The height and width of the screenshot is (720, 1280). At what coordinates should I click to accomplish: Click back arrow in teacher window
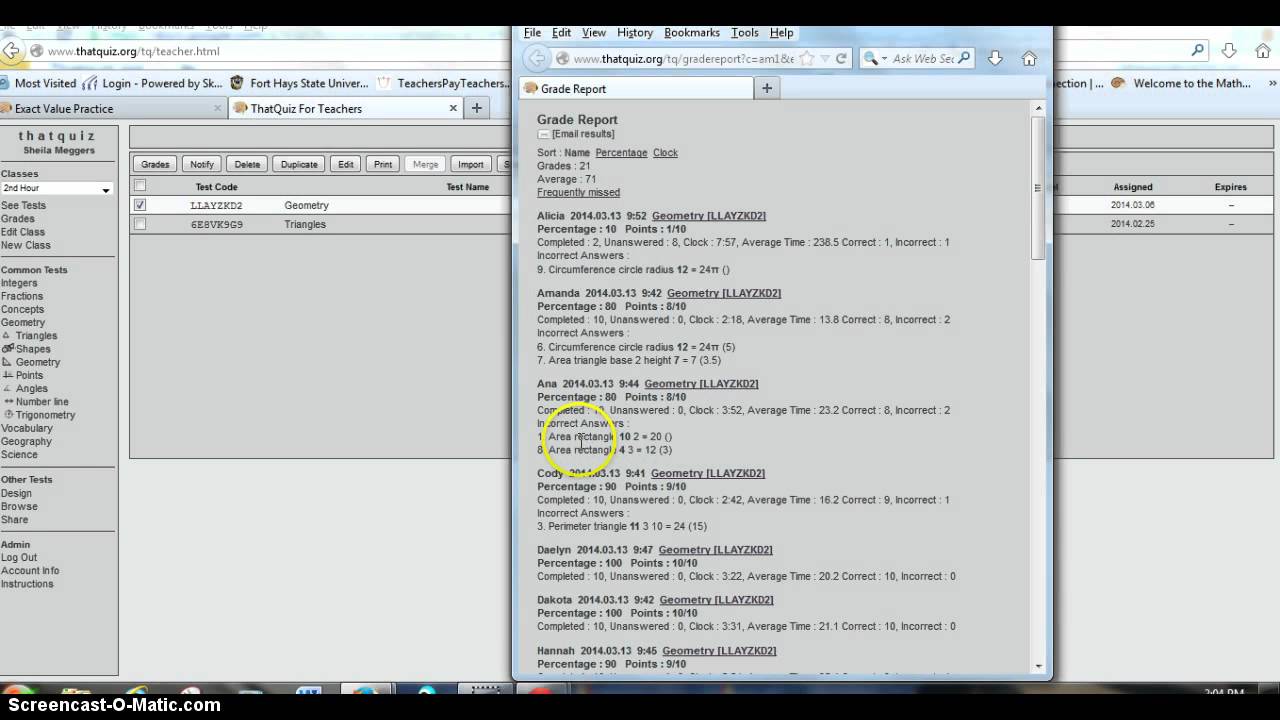pos(10,51)
